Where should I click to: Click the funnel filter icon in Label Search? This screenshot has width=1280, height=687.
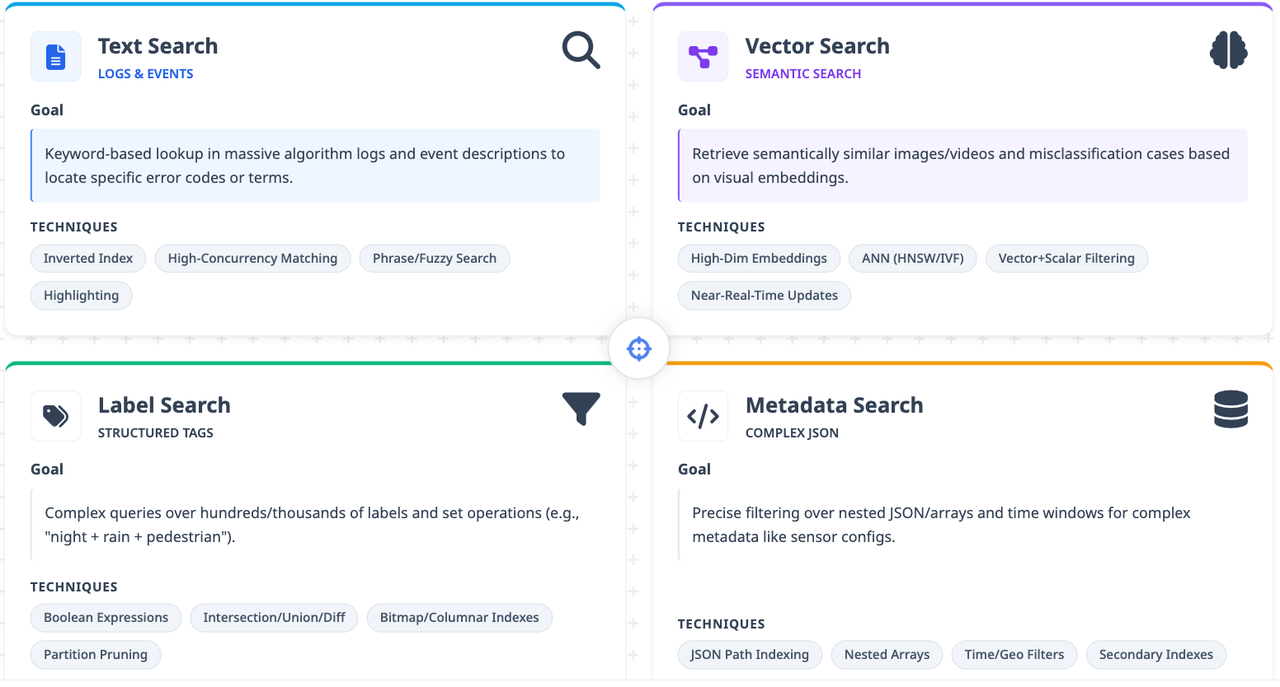pos(581,408)
